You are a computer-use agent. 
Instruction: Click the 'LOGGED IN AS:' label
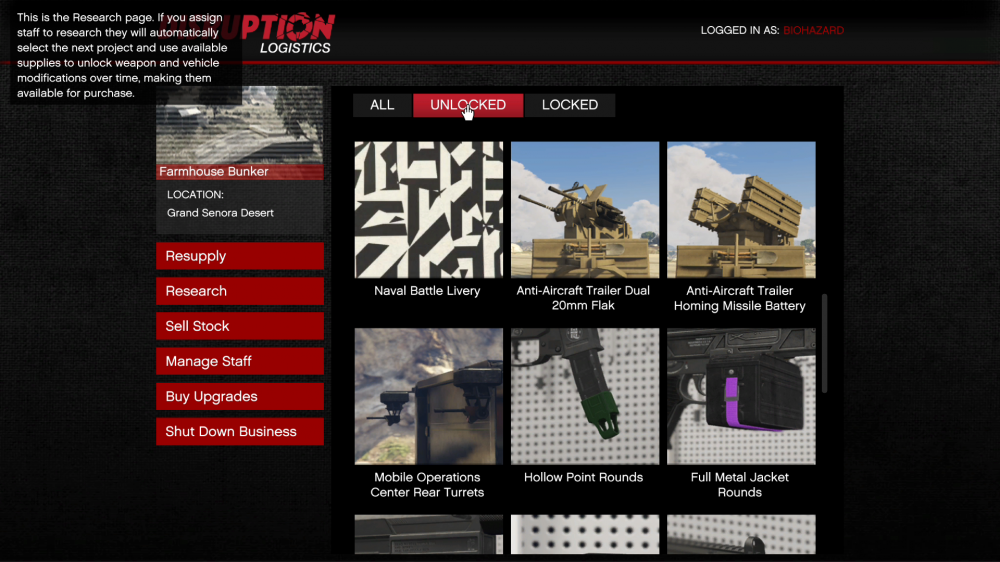(x=740, y=31)
